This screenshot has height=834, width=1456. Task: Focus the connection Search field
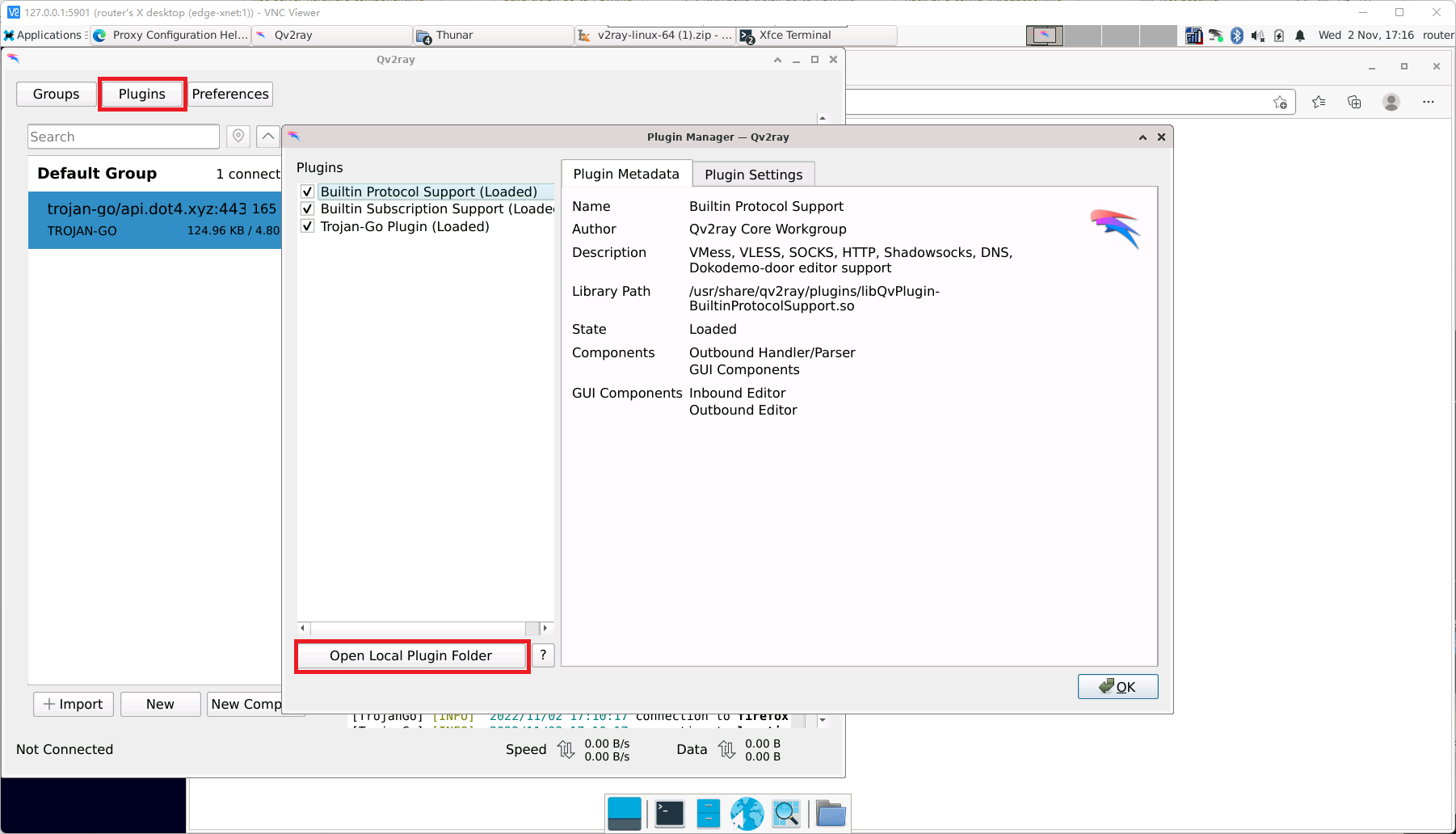click(x=124, y=137)
